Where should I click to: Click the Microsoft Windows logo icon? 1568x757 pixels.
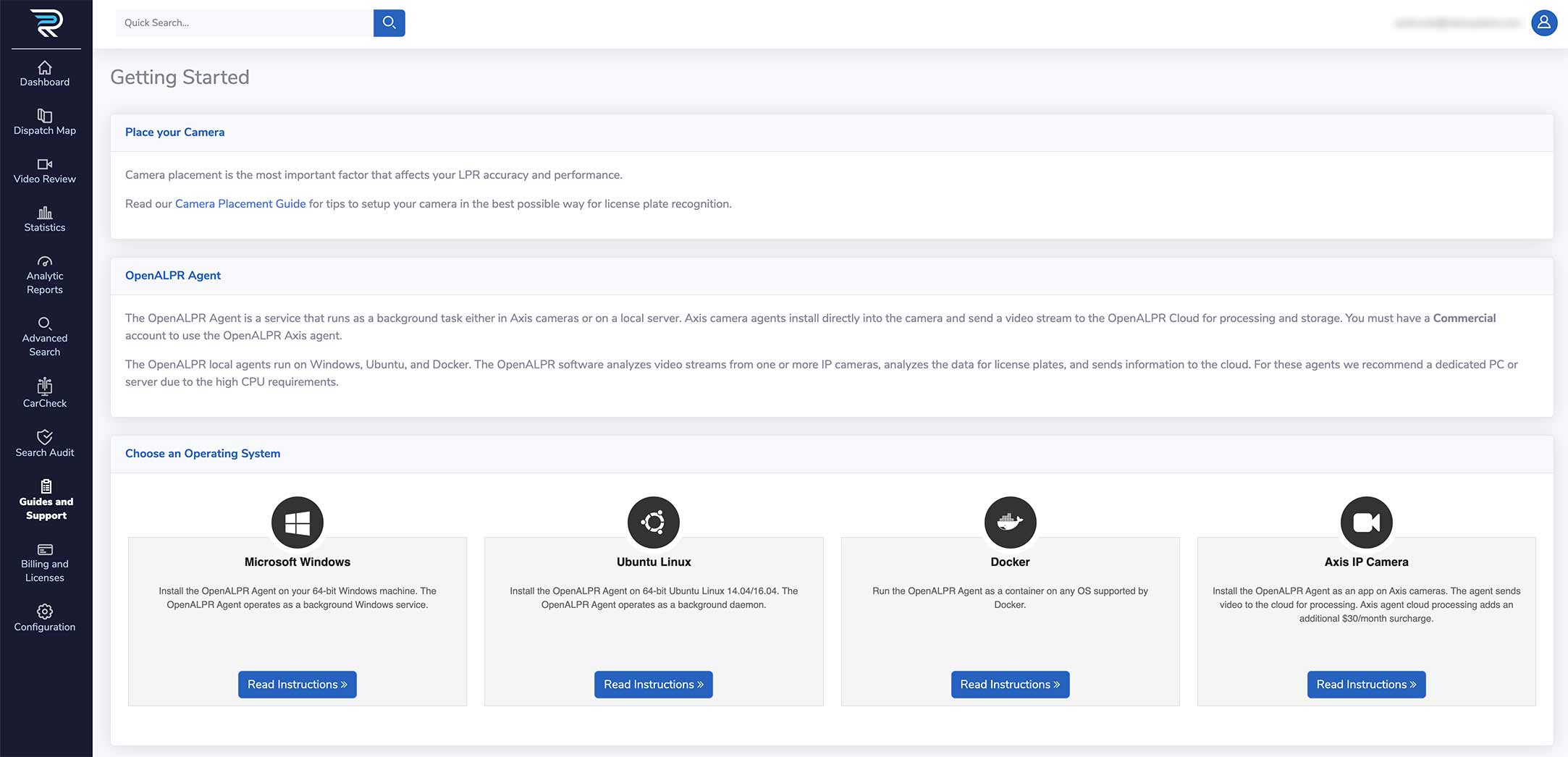coord(297,522)
